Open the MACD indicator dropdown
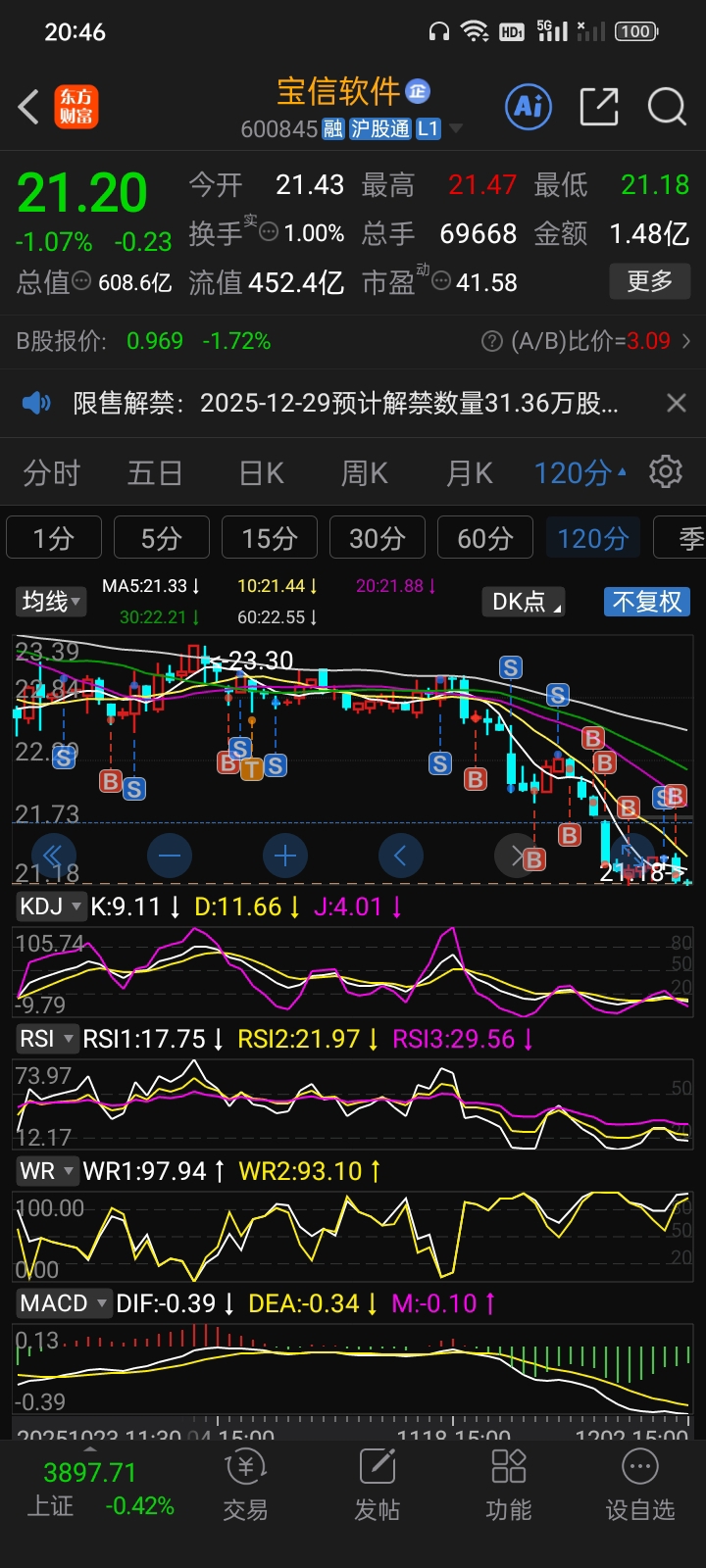 [64, 1303]
